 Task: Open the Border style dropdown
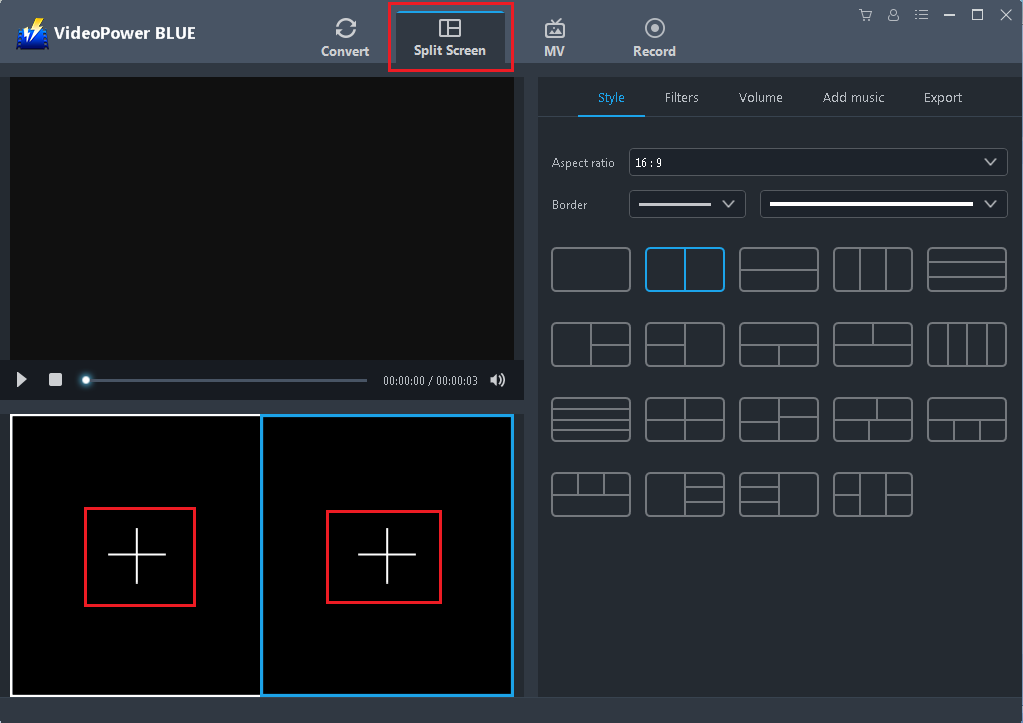882,204
